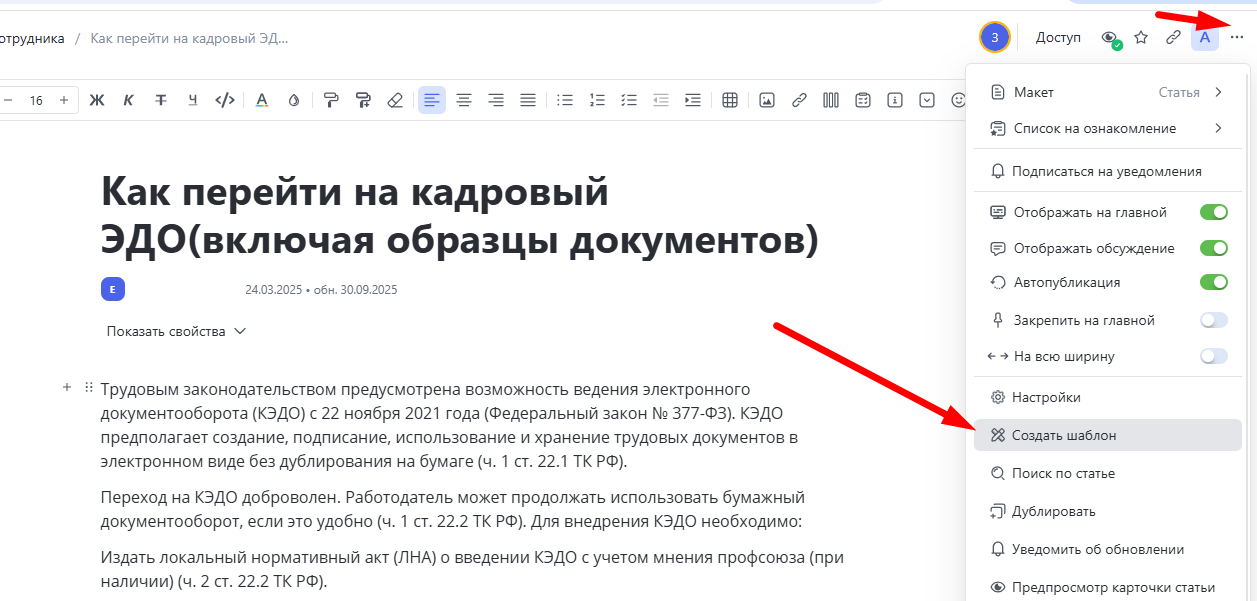1257x601 pixels.
Task: Add a hyperlink using the link icon
Action: coord(798,99)
